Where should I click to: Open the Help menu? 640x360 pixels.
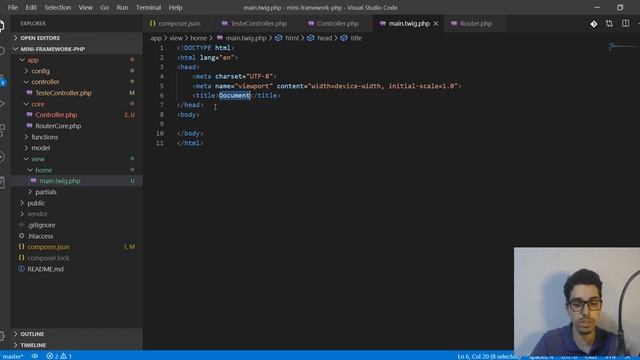(x=176, y=7)
